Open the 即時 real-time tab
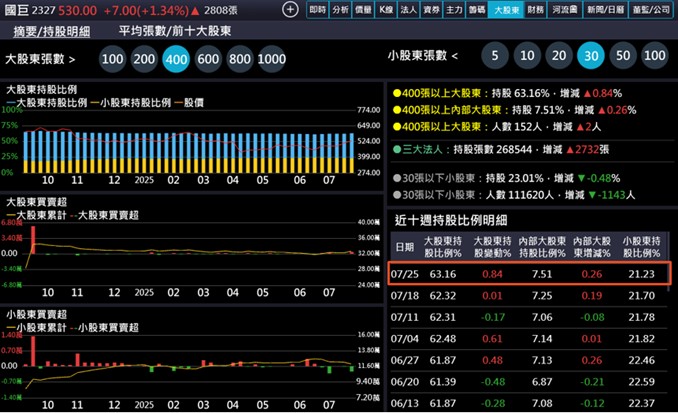 pos(318,9)
